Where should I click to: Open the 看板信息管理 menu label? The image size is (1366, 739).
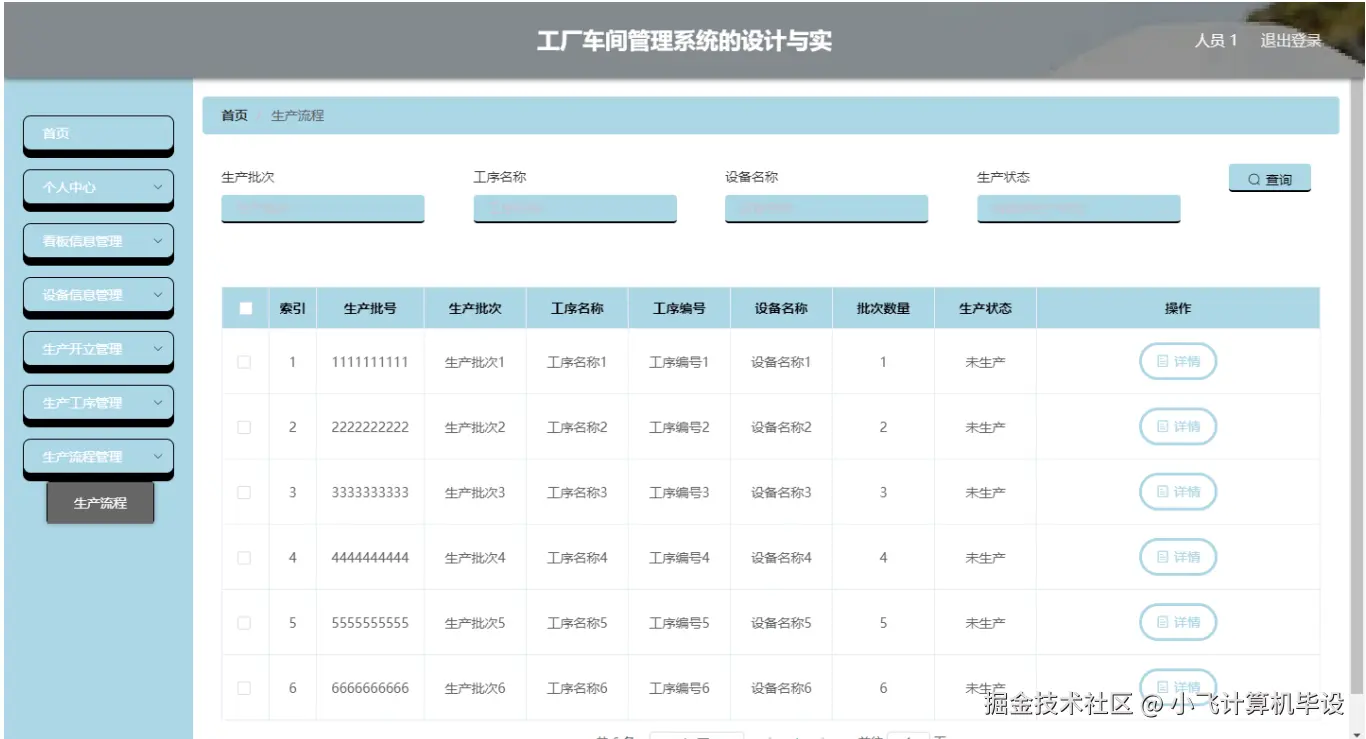pyautogui.click(x=82, y=241)
